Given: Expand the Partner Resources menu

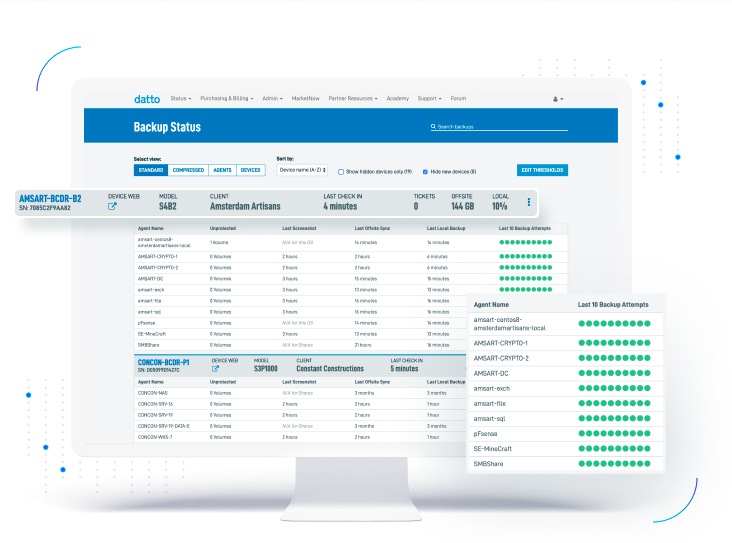Looking at the screenshot, I should pos(353,99).
